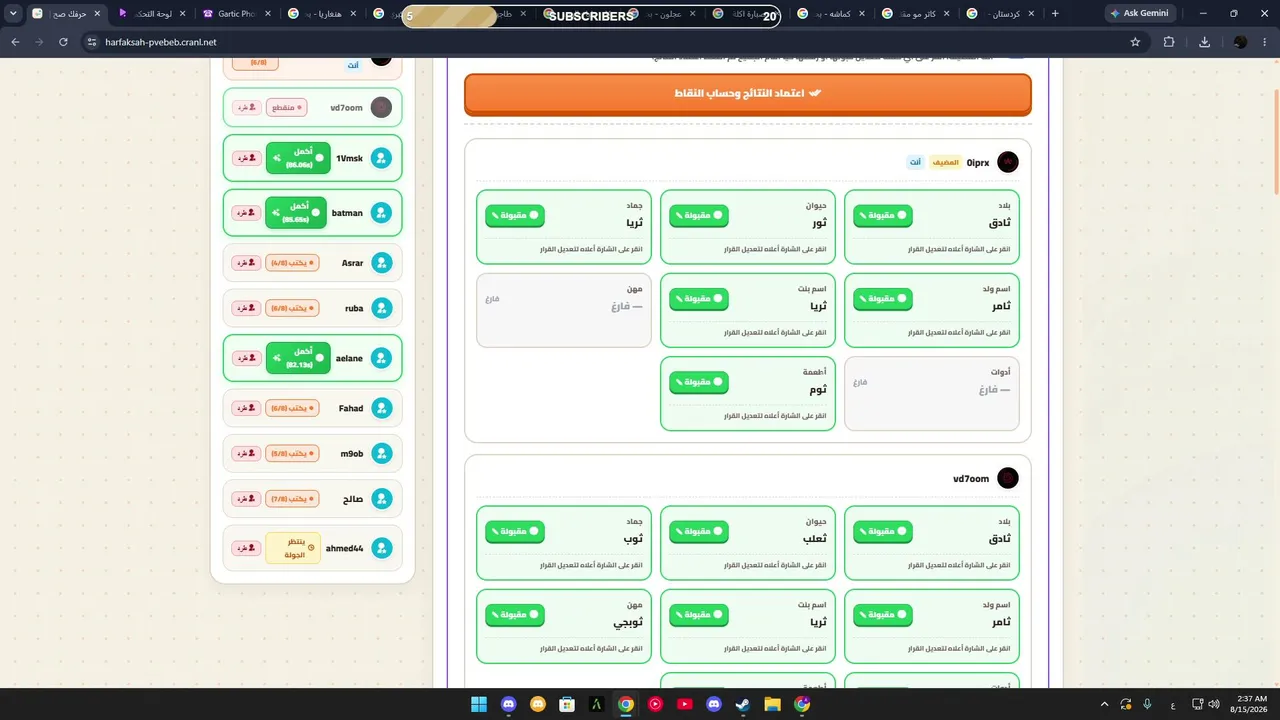Viewport: 1280px width, 720px height.
Task: Click the ruba player avatar icon
Action: coord(381,308)
